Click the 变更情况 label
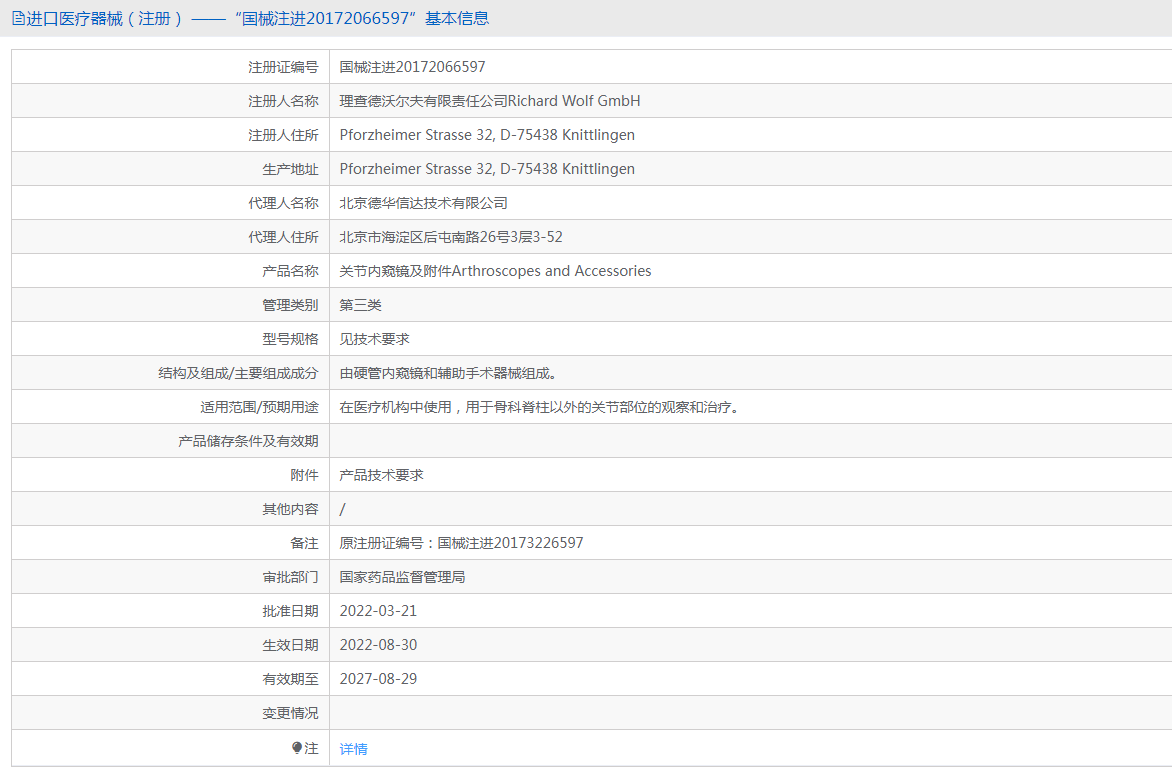The image size is (1172, 768). (x=290, y=713)
